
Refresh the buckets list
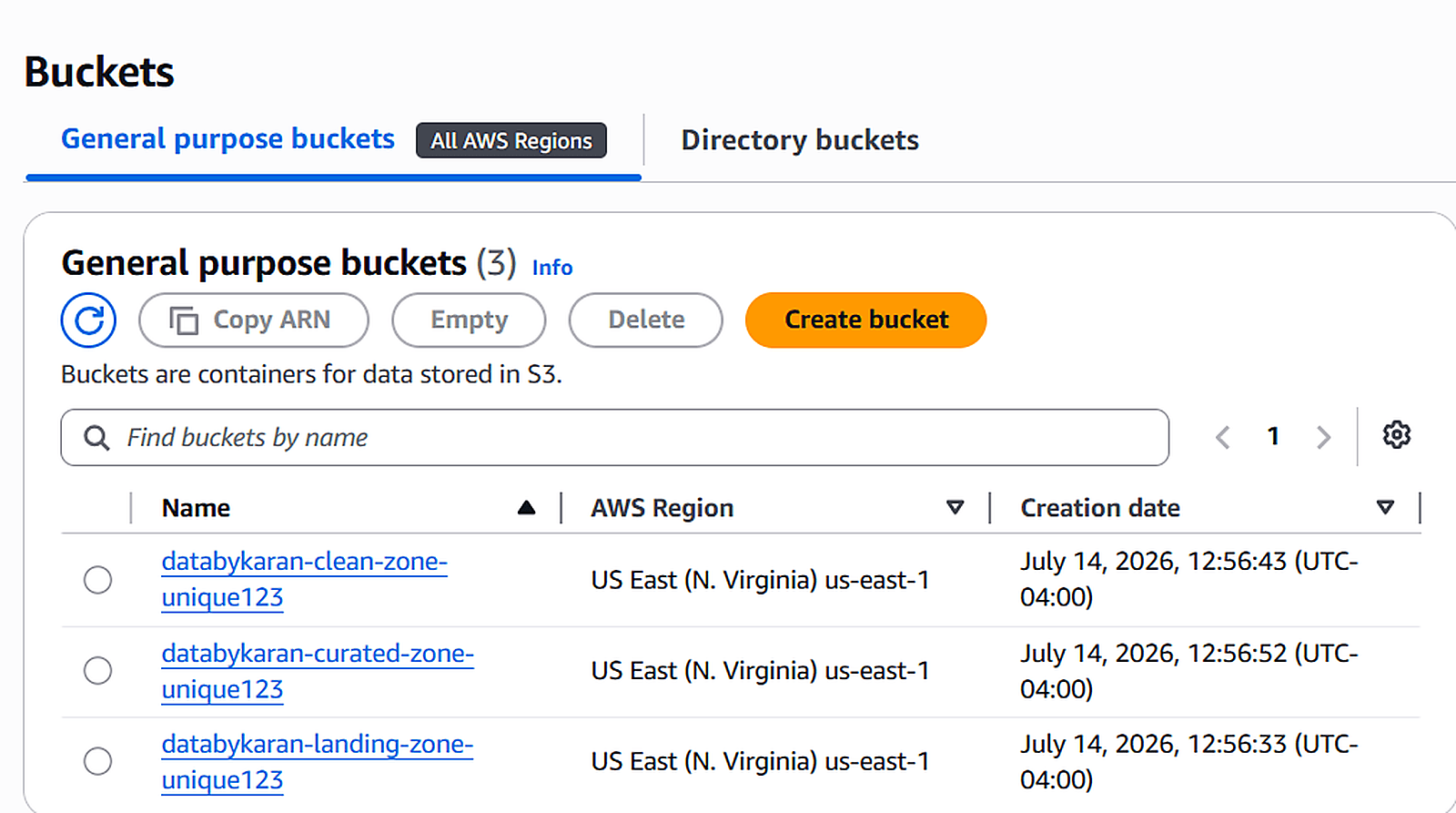[88, 320]
